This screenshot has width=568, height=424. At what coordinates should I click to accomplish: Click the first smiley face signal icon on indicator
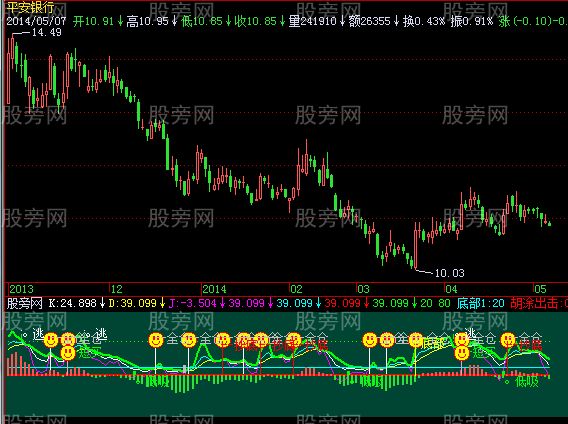click(51, 341)
